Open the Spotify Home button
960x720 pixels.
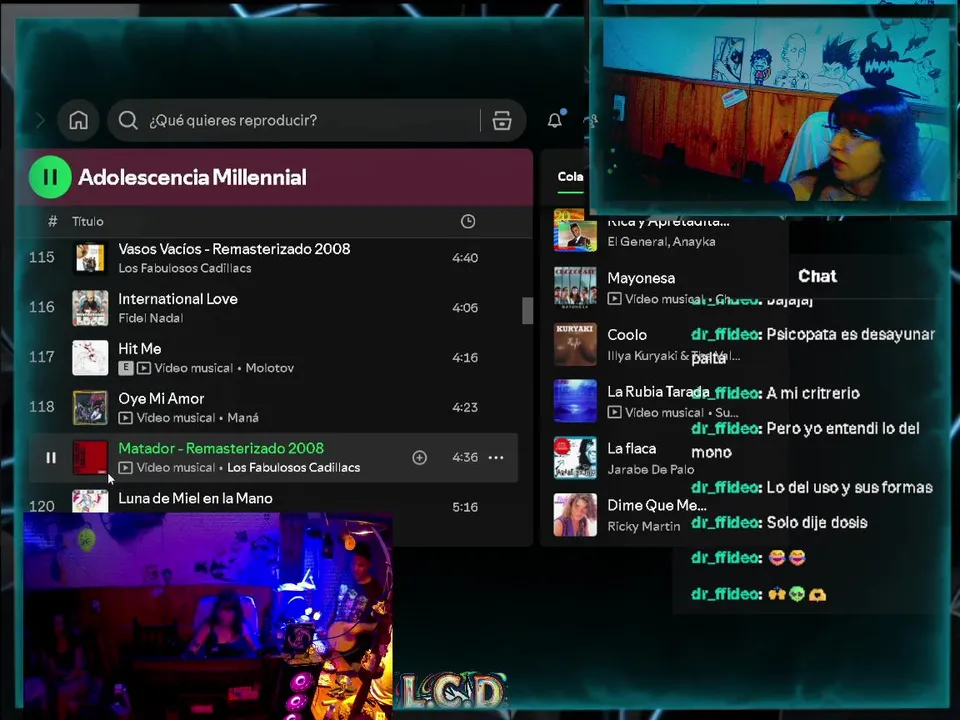pyautogui.click(x=78, y=120)
